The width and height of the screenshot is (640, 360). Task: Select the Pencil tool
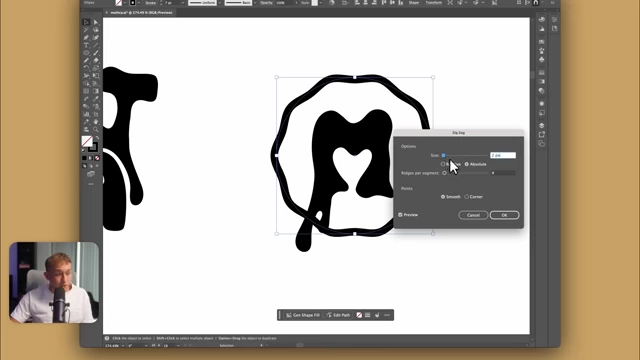point(86,60)
